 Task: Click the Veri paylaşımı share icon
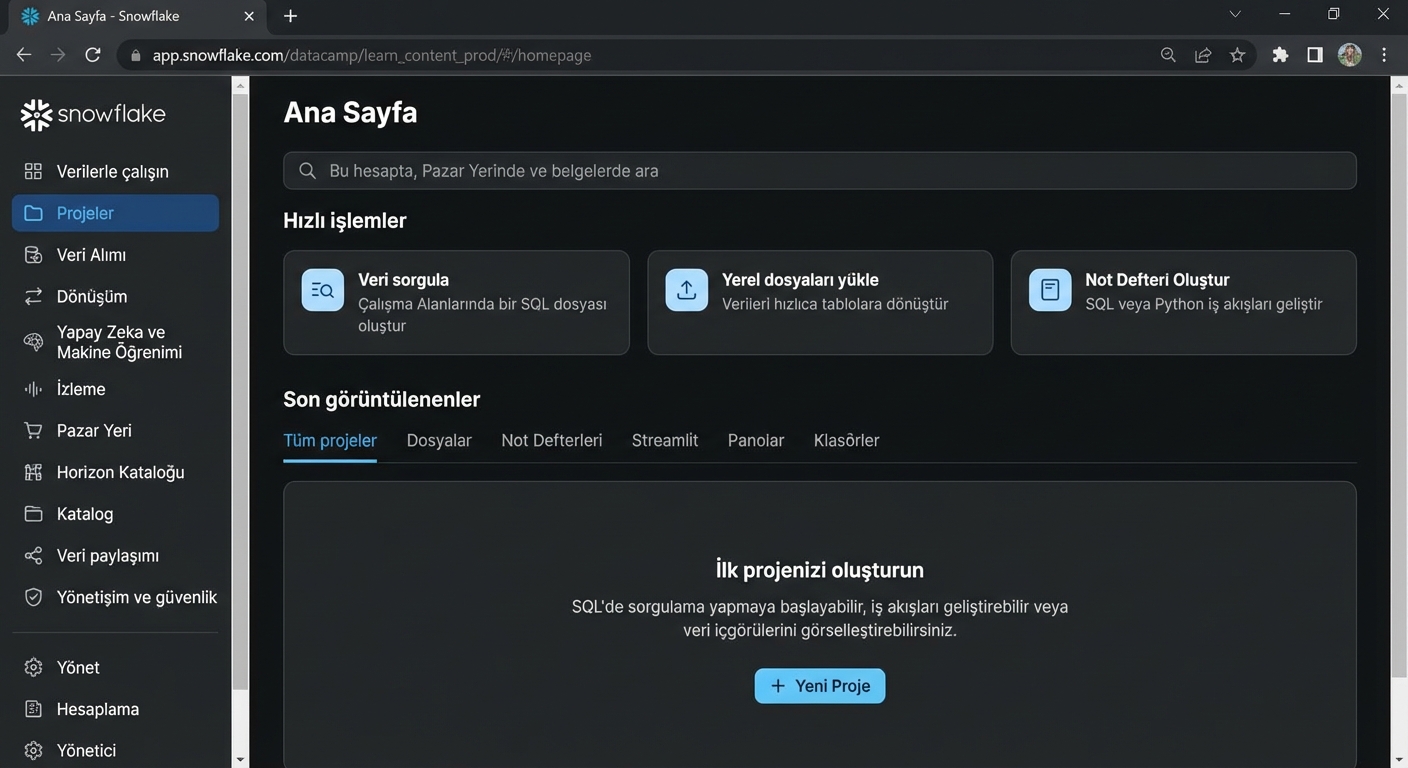pos(33,556)
